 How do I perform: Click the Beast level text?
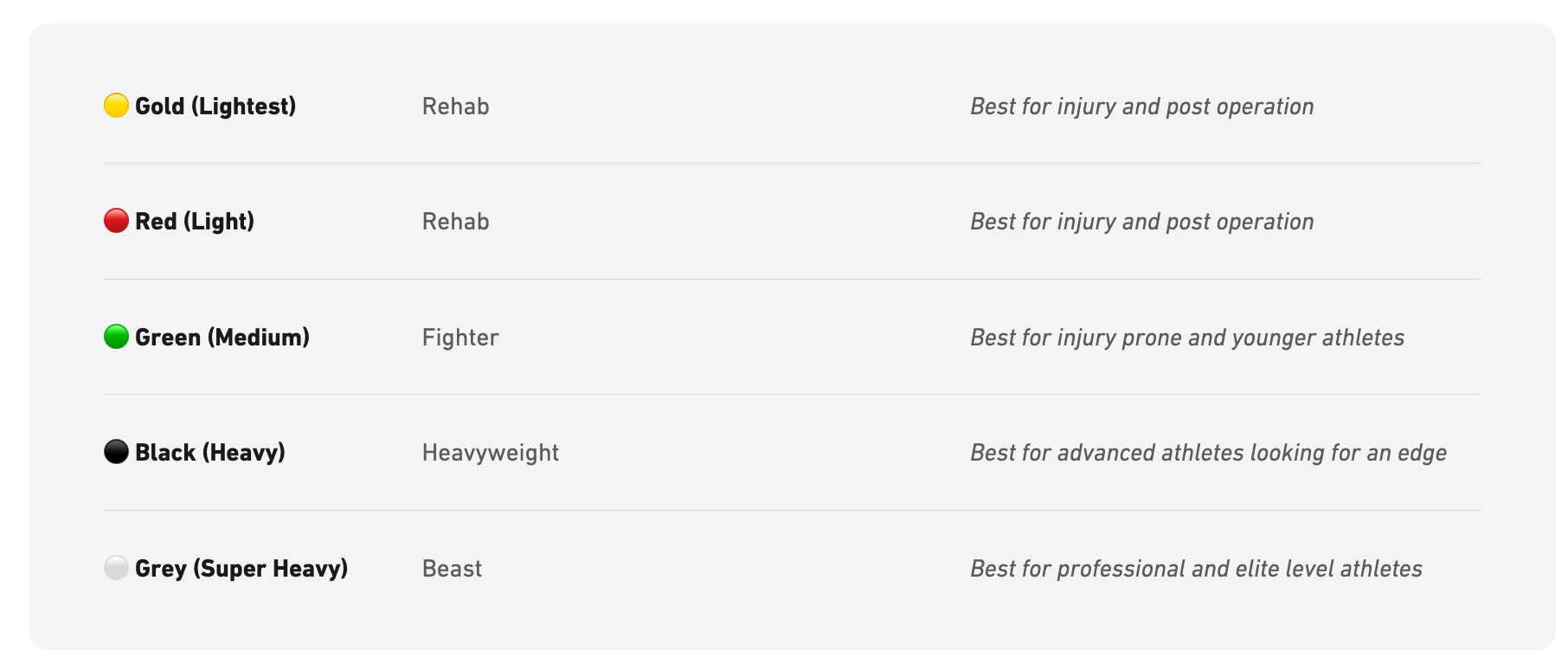pos(452,568)
